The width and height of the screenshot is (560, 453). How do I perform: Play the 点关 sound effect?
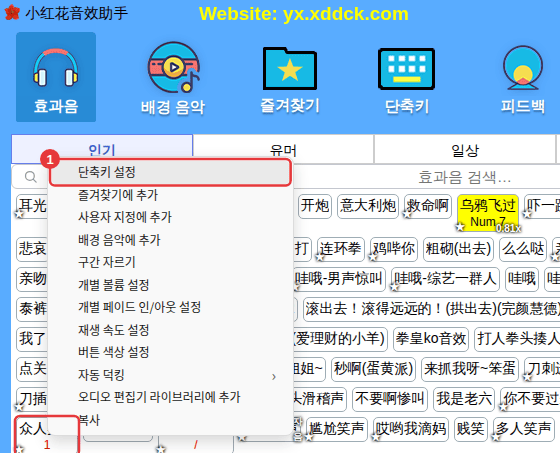tap(32, 369)
